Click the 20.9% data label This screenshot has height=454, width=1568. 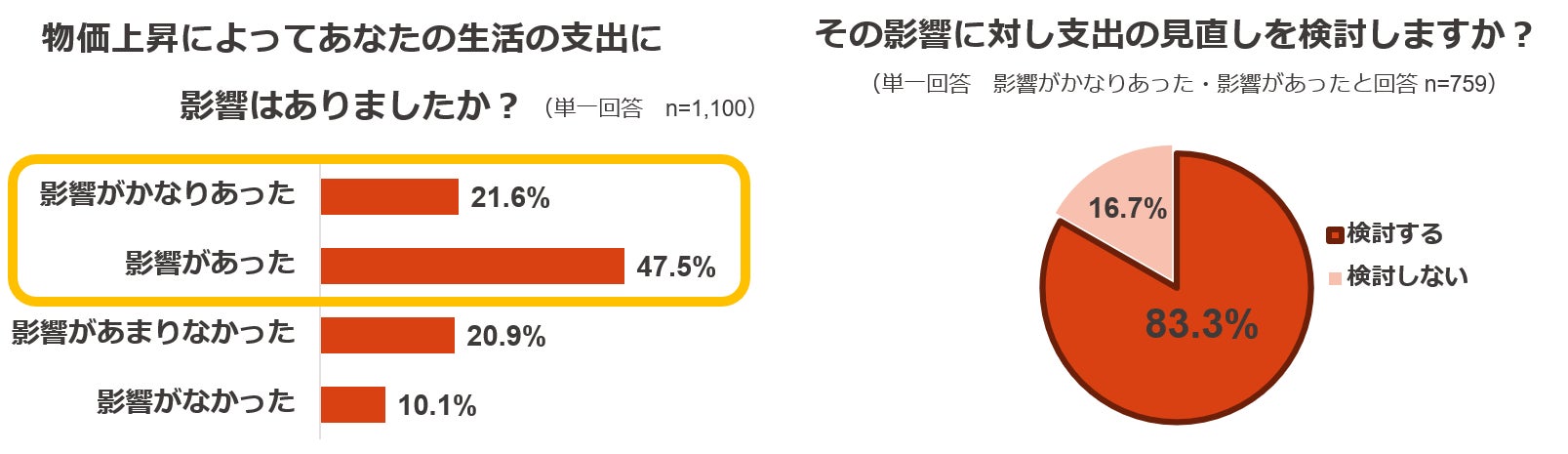click(x=505, y=337)
